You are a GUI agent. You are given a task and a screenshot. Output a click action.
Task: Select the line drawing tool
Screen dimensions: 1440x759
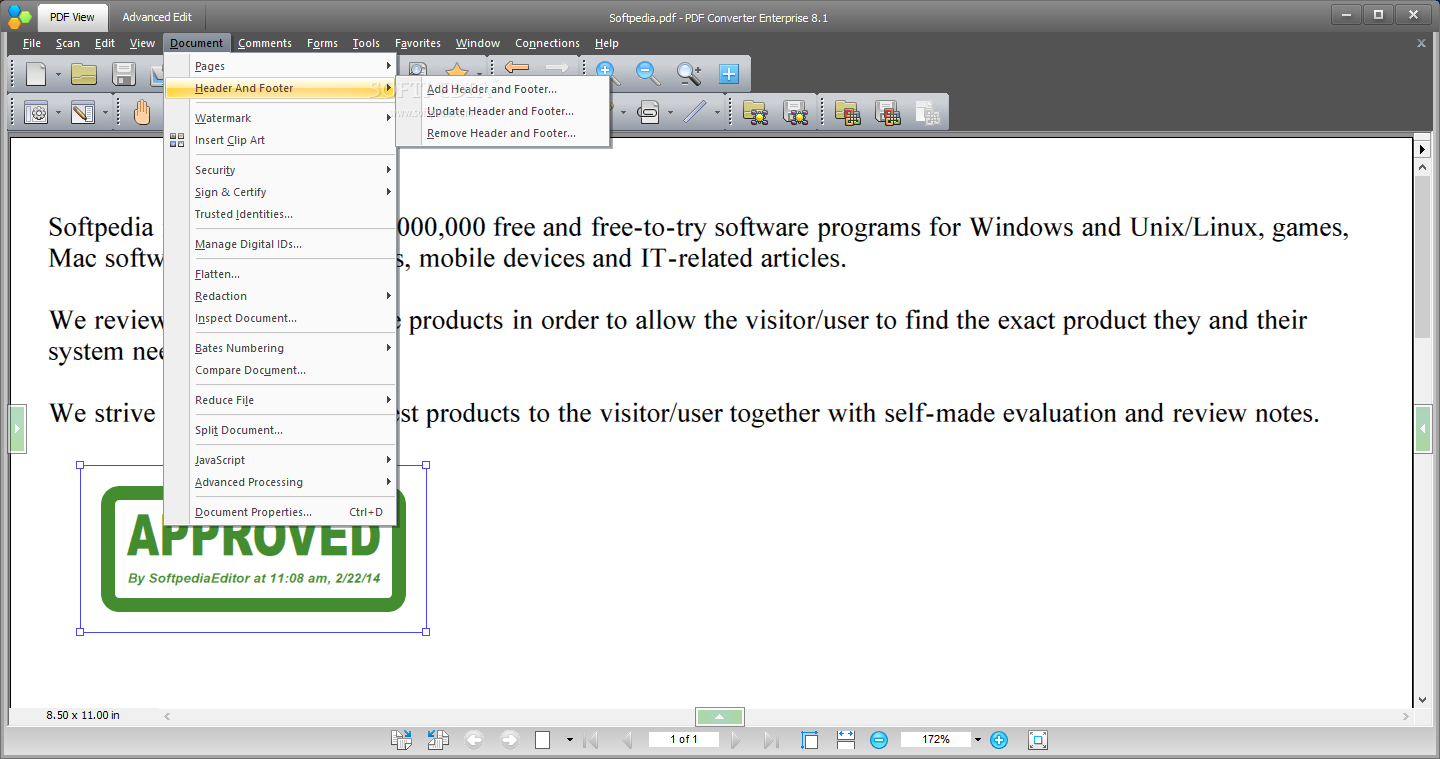click(695, 112)
